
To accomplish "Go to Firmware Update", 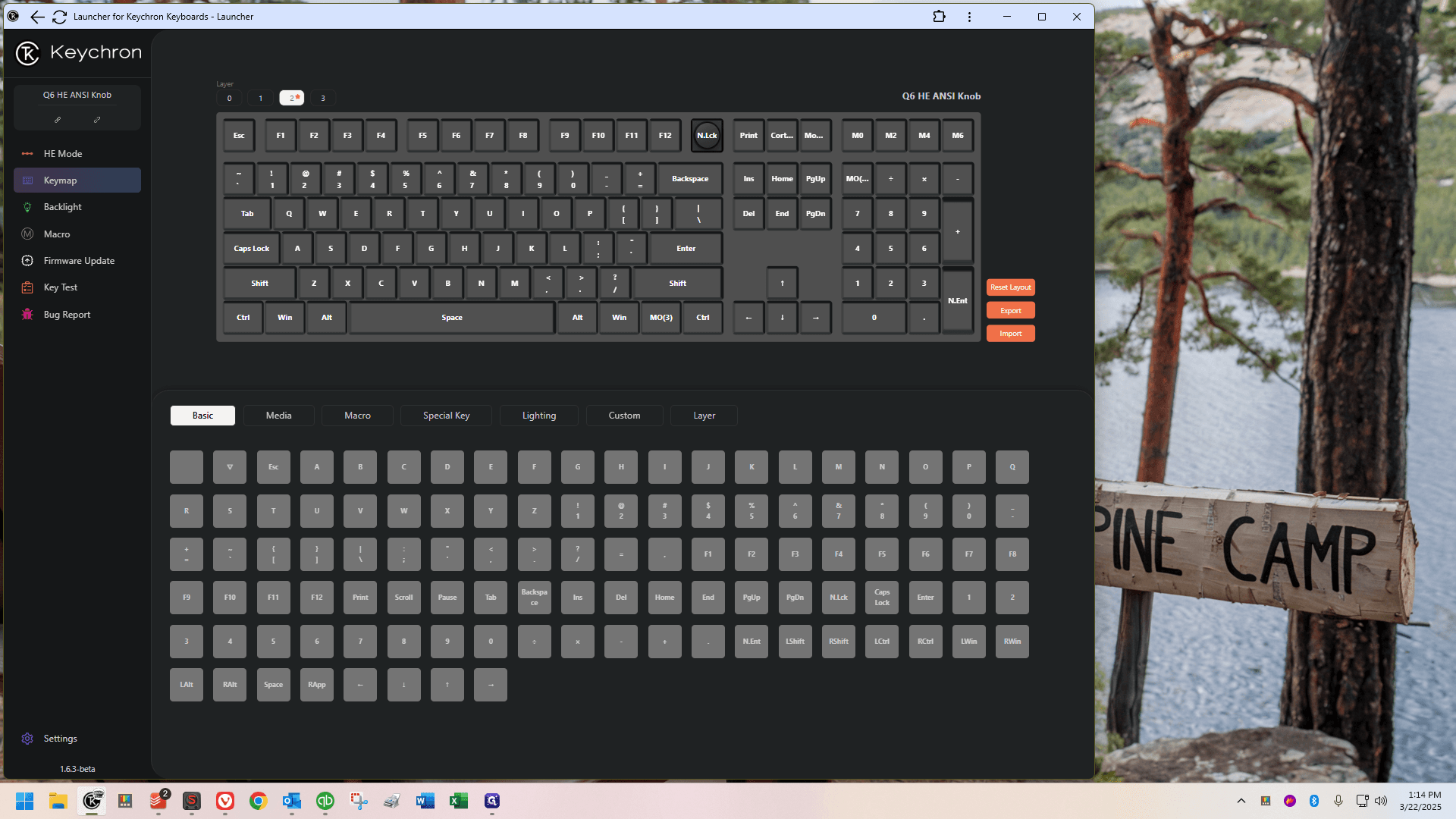I will tap(79, 260).
